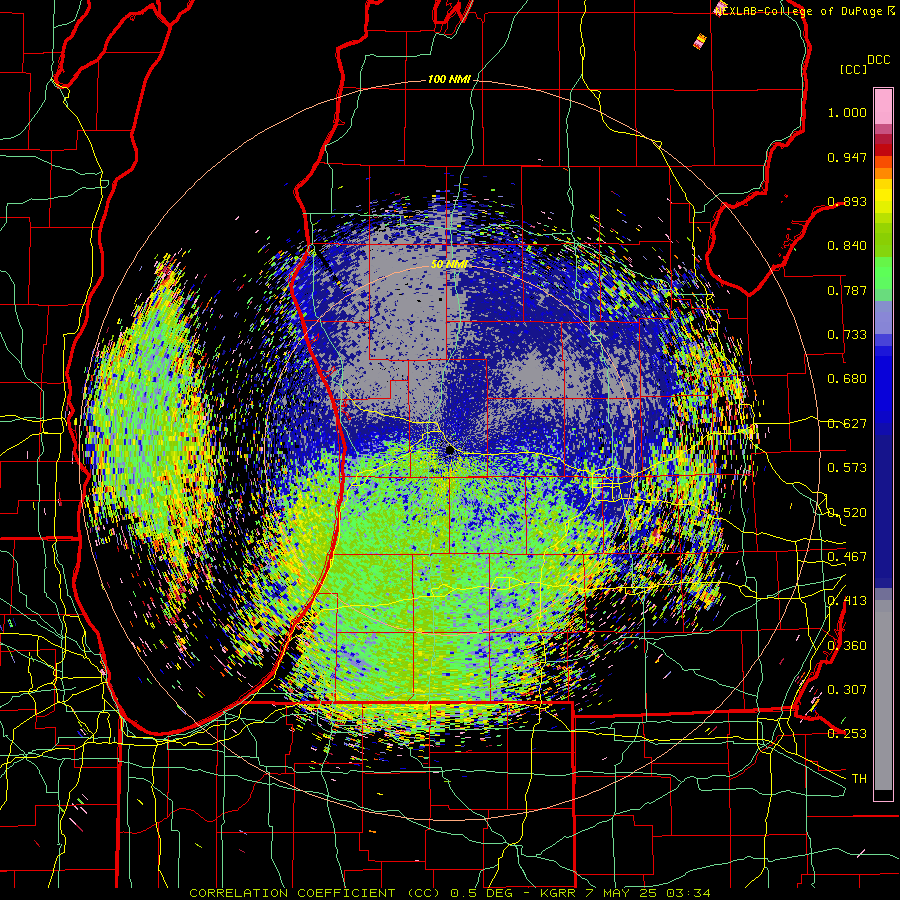Click the 0.413 legend value
The image size is (900, 900).
pyautogui.click(x=847, y=601)
